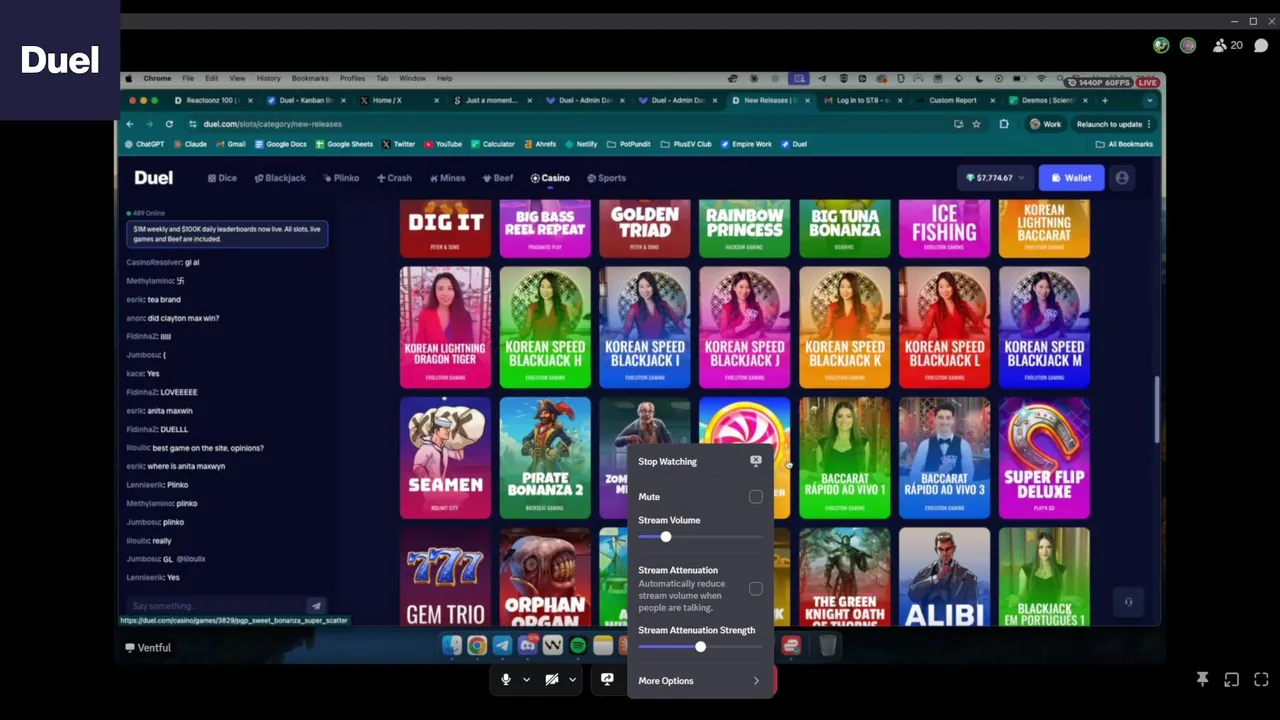Turn on the camera in Discord controls
The height and width of the screenshot is (720, 1280).
(551, 680)
